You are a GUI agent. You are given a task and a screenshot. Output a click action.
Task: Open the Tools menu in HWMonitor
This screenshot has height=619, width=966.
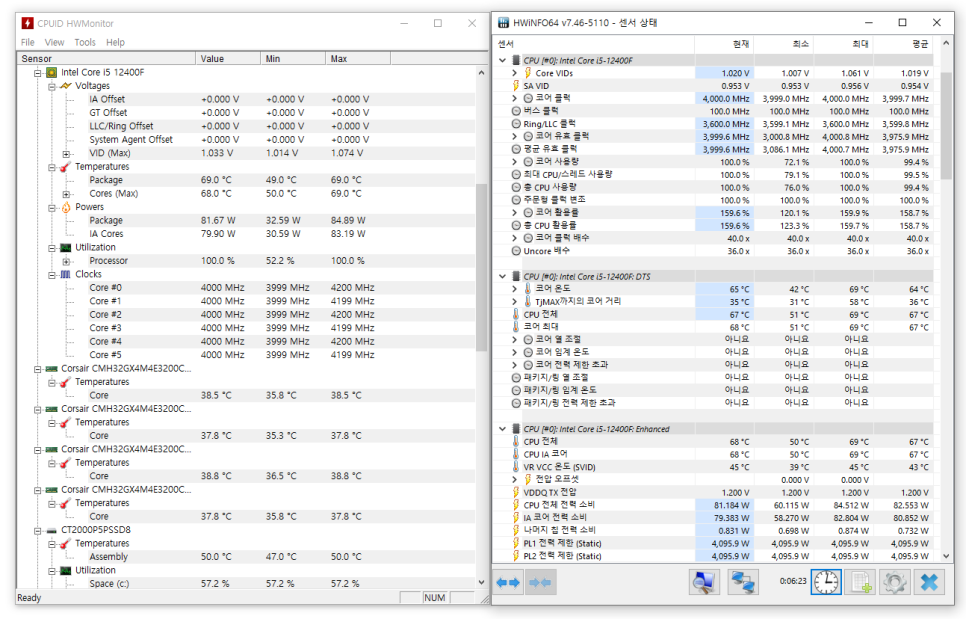click(x=85, y=42)
